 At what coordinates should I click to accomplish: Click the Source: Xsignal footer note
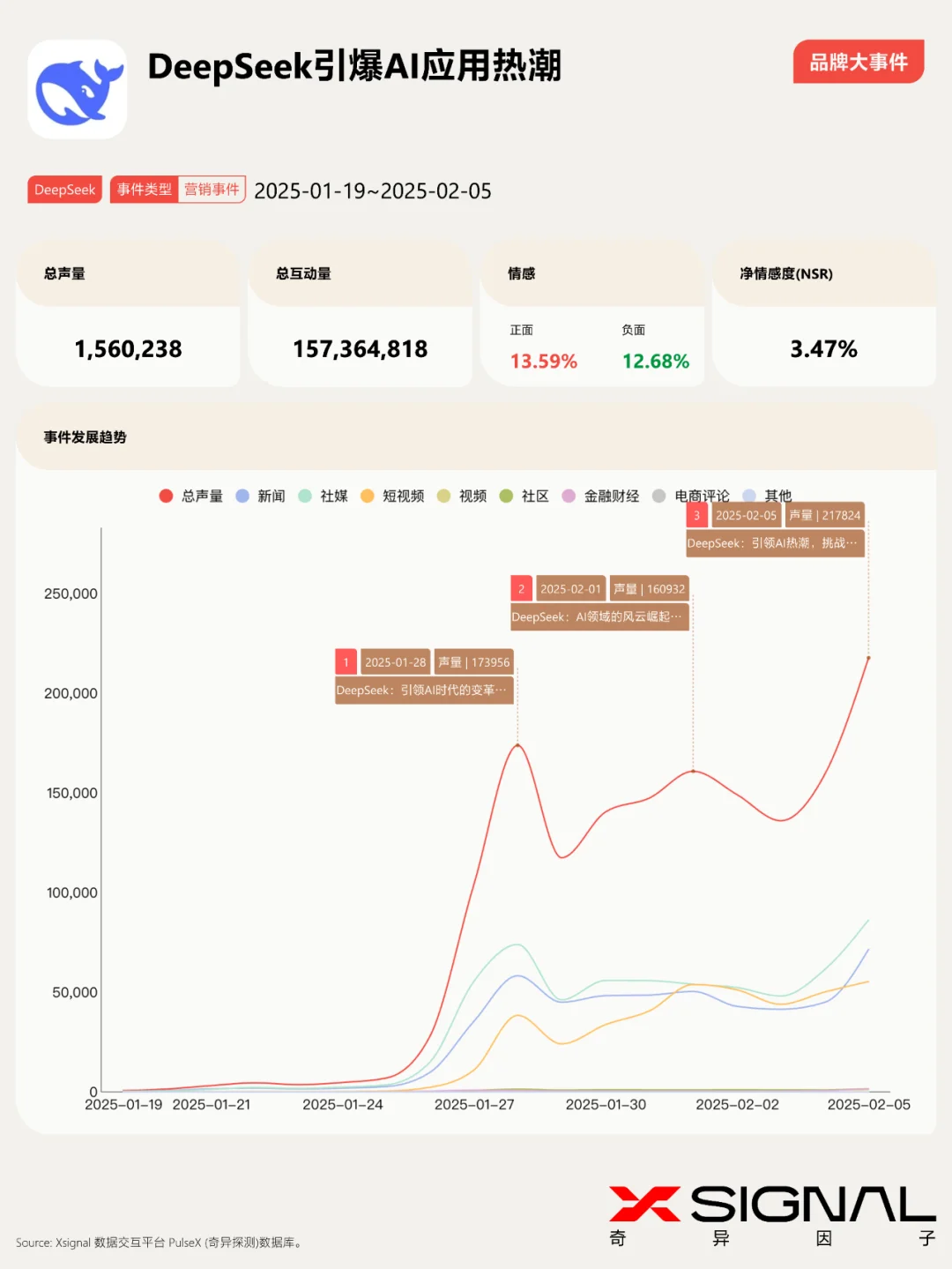click(x=160, y=1243)
